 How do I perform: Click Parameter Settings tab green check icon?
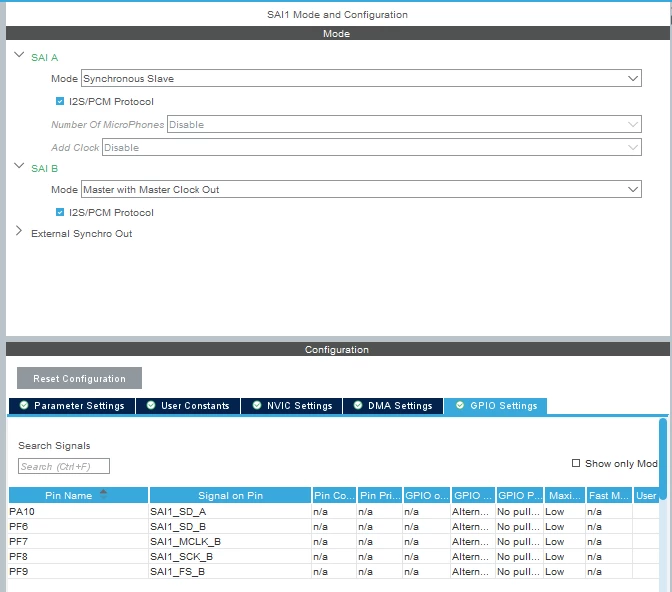click(x=24, y=405)
